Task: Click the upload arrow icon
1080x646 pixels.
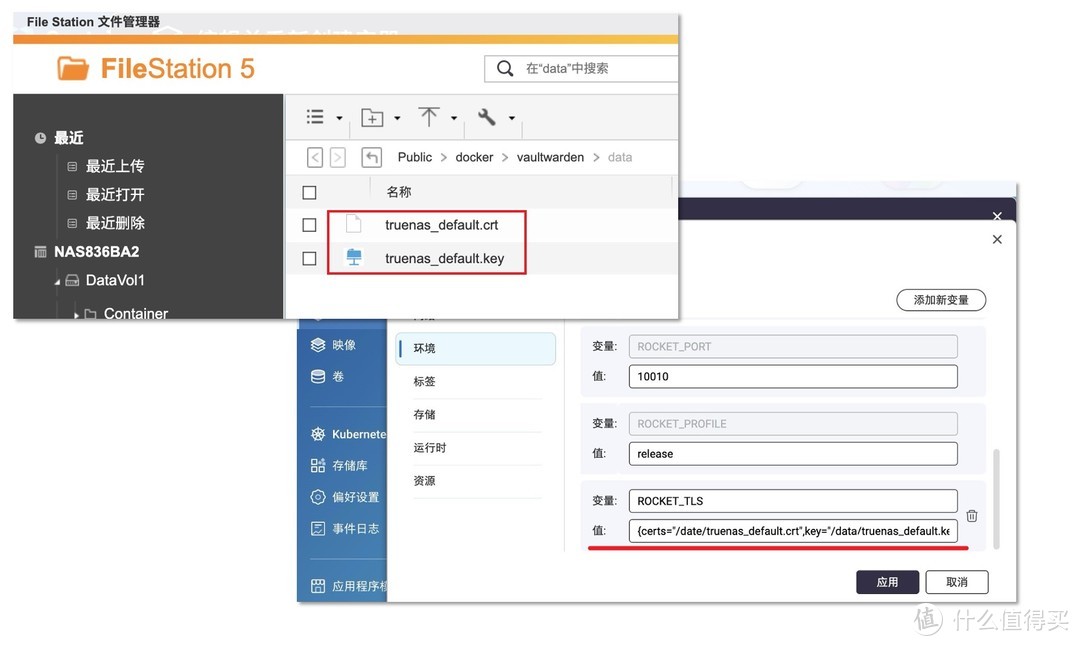Action: [x=428, y=117]
